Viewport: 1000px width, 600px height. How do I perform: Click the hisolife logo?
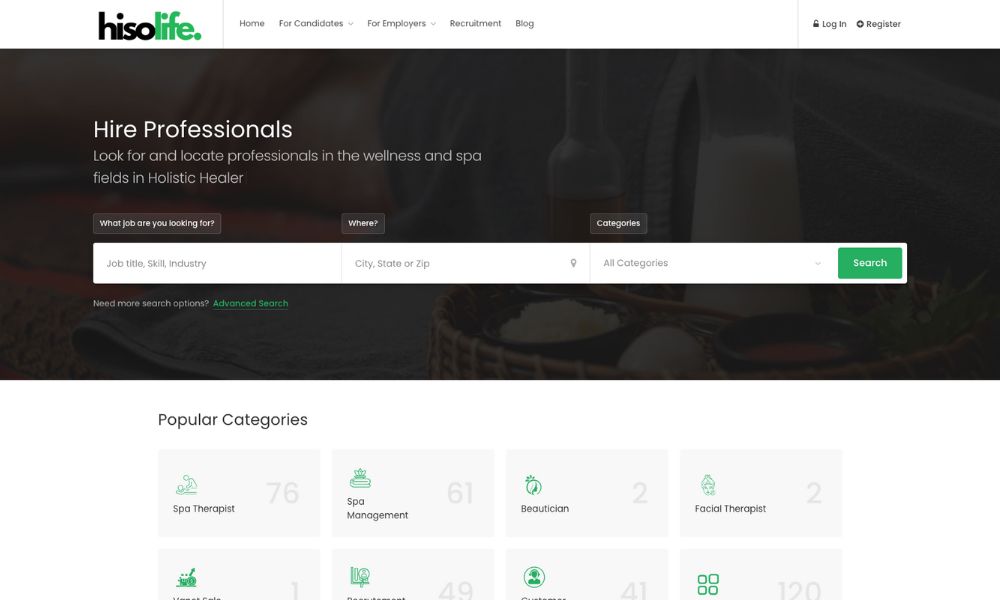click(x=150, y=26)
